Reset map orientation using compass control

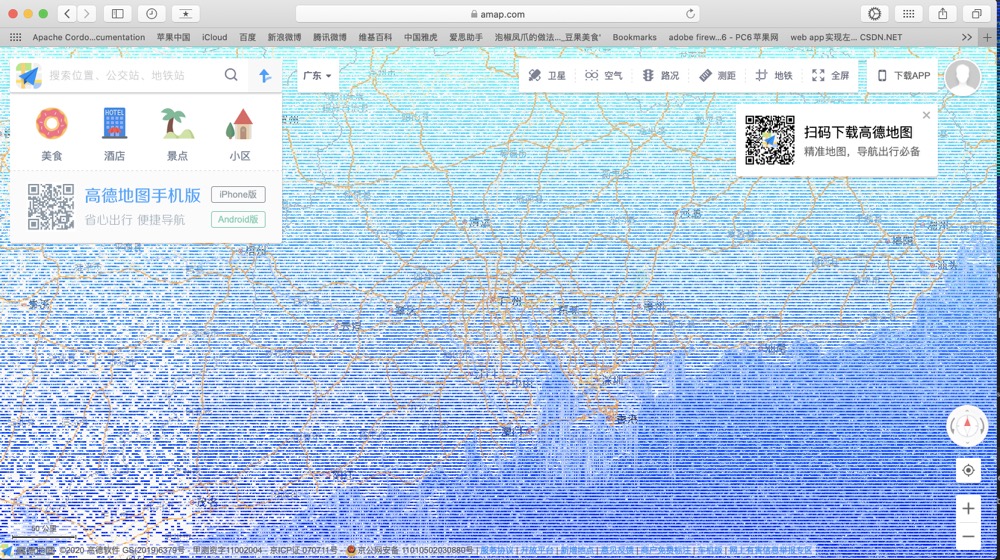pos(967,427)
